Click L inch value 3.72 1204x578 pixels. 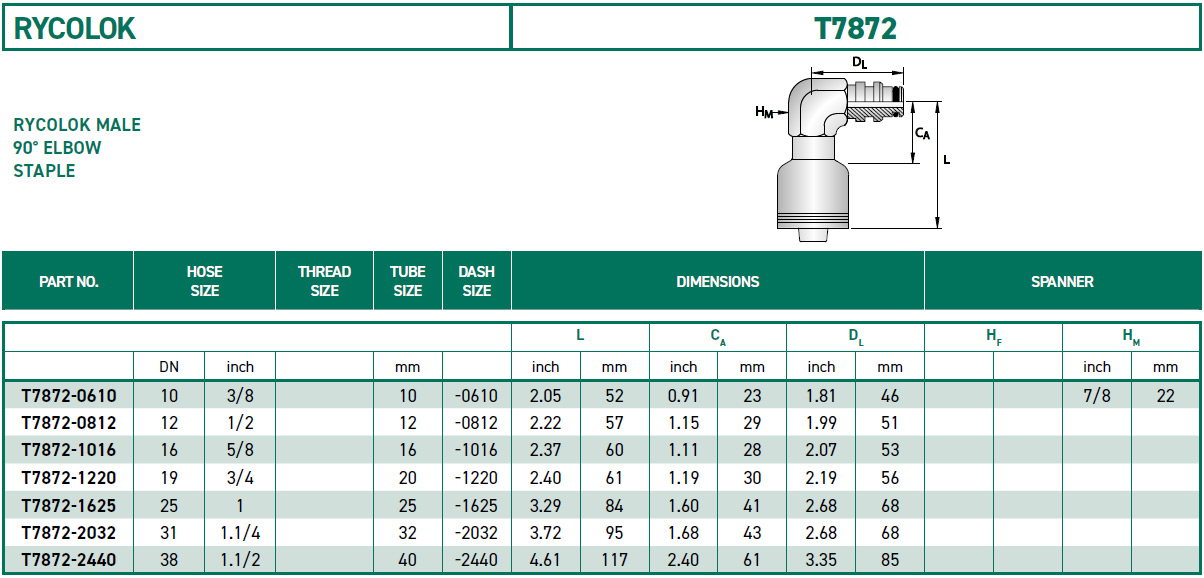(546, 532)
